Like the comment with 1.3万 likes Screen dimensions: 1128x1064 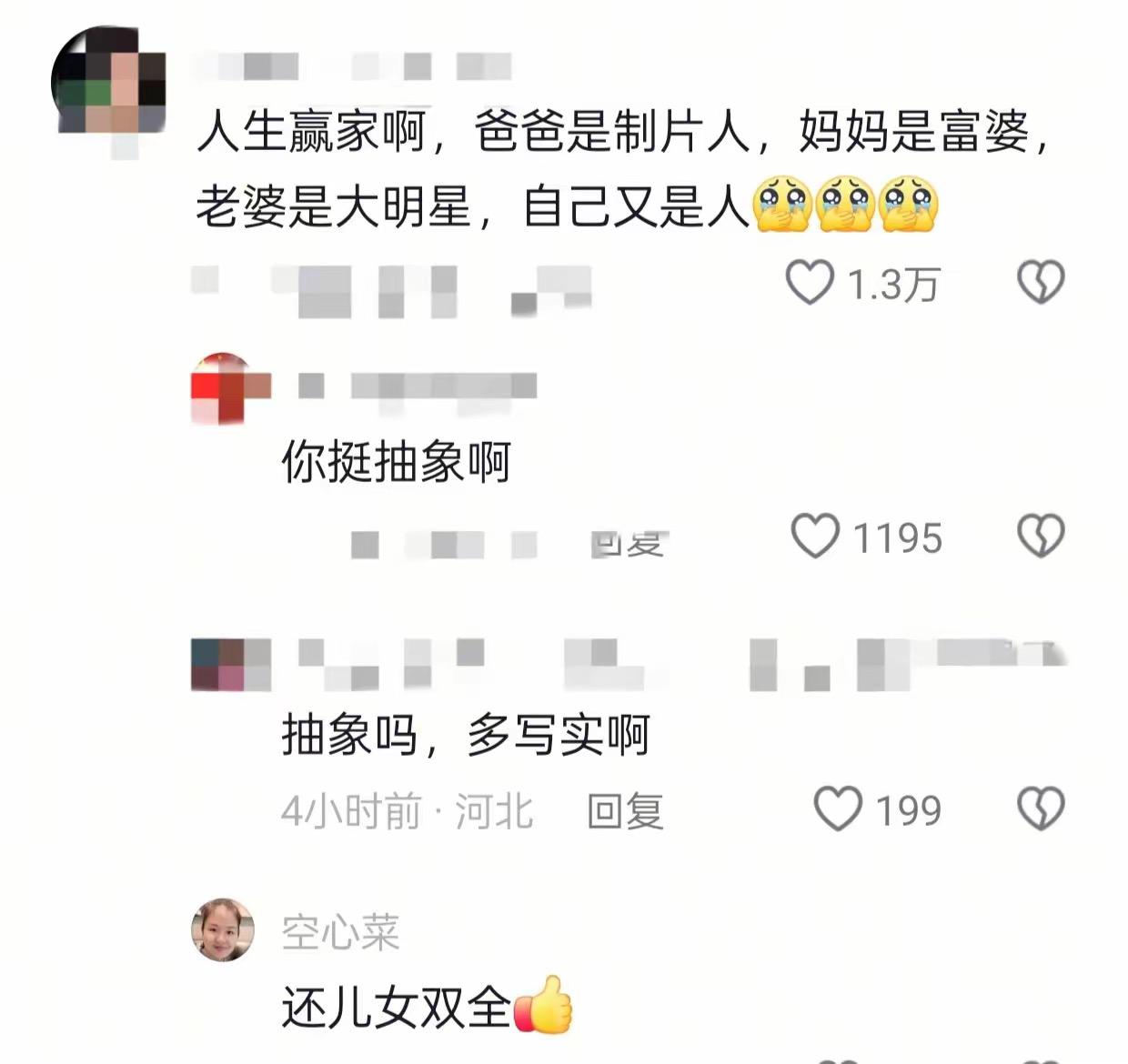pos(810,283)
